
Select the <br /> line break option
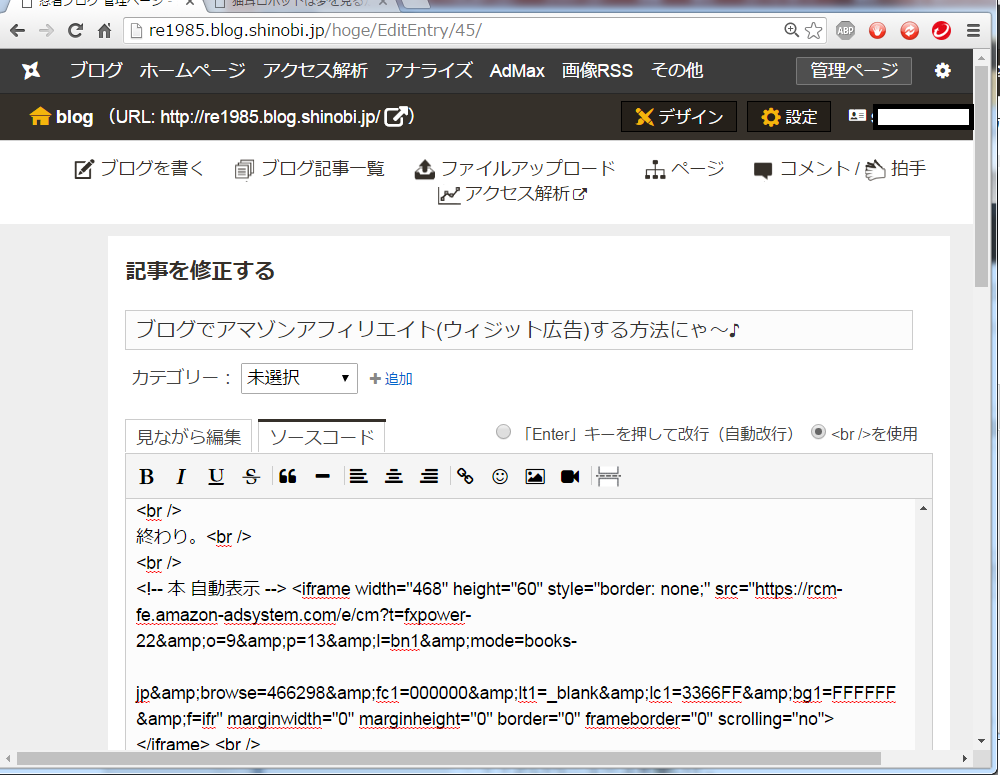(x=818, y=433)
